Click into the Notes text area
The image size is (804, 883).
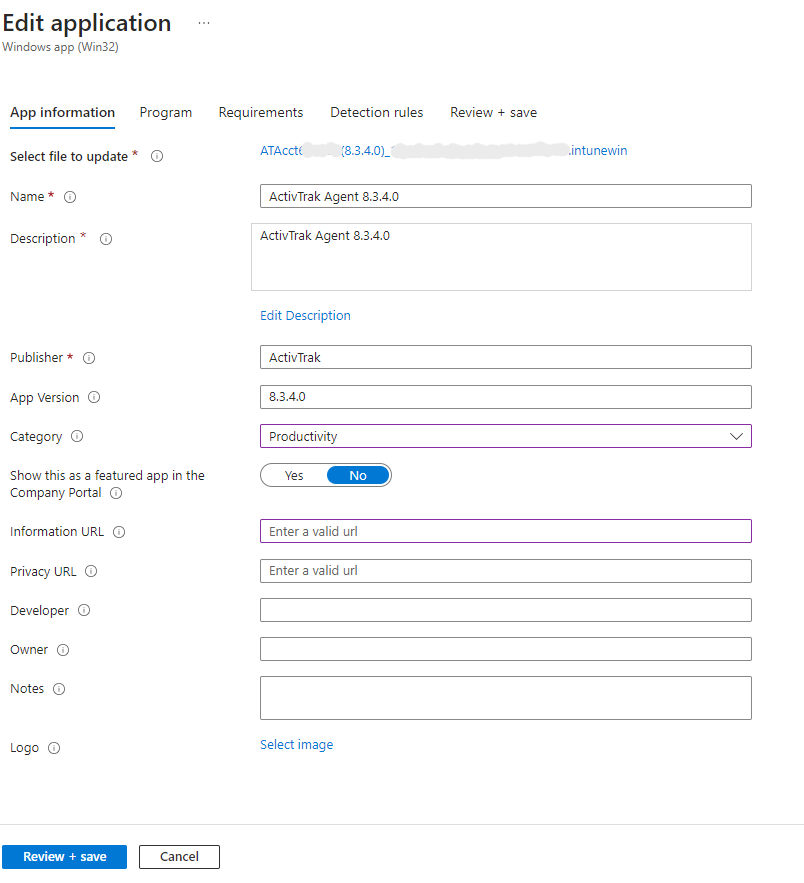tap(506, 698)
